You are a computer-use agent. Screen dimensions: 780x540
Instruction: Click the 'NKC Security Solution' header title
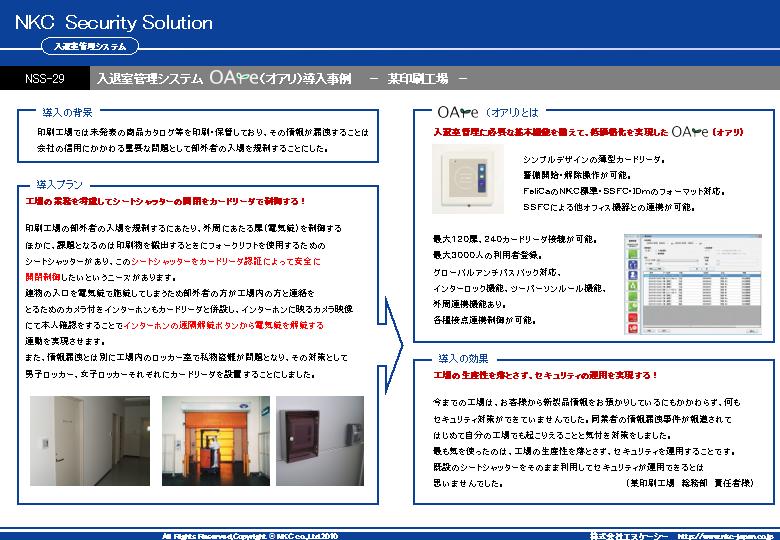coord(114,22)
